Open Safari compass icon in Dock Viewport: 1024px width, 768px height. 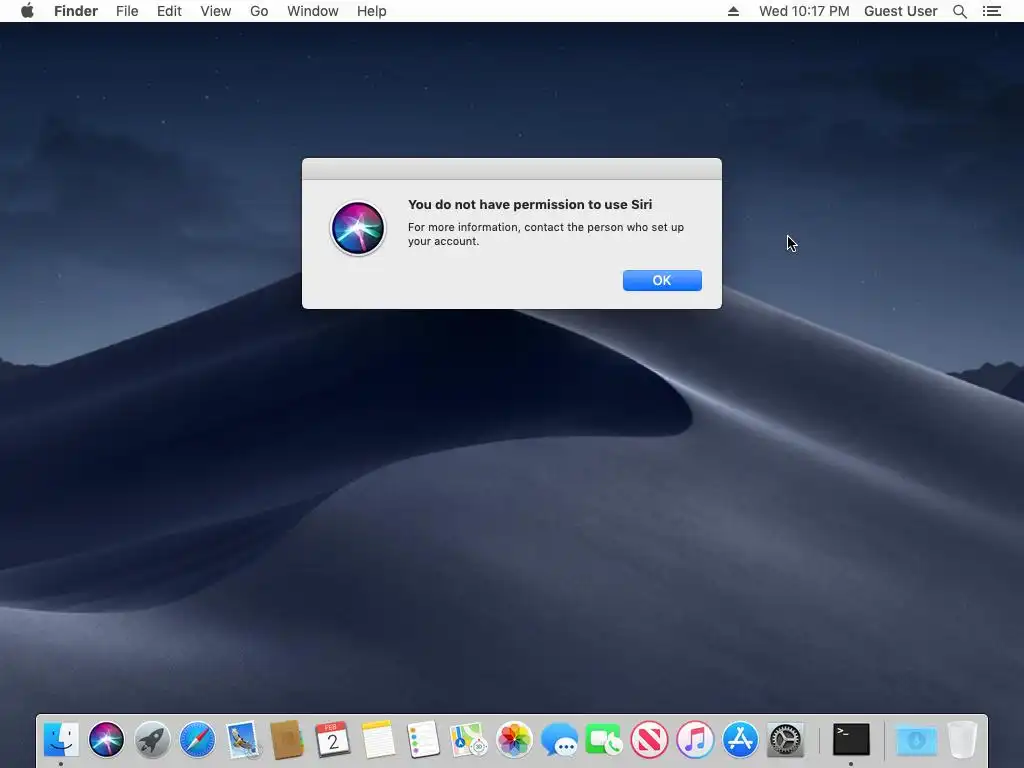[x=197, y=740]
